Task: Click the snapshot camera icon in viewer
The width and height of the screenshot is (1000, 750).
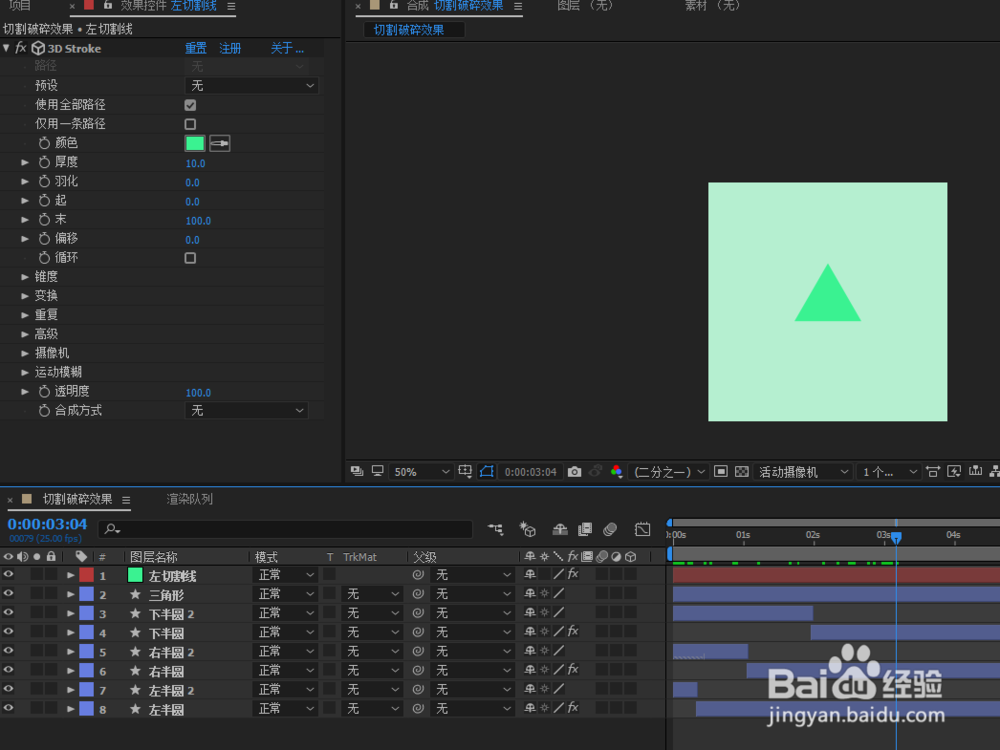Action: click(575, 472)
